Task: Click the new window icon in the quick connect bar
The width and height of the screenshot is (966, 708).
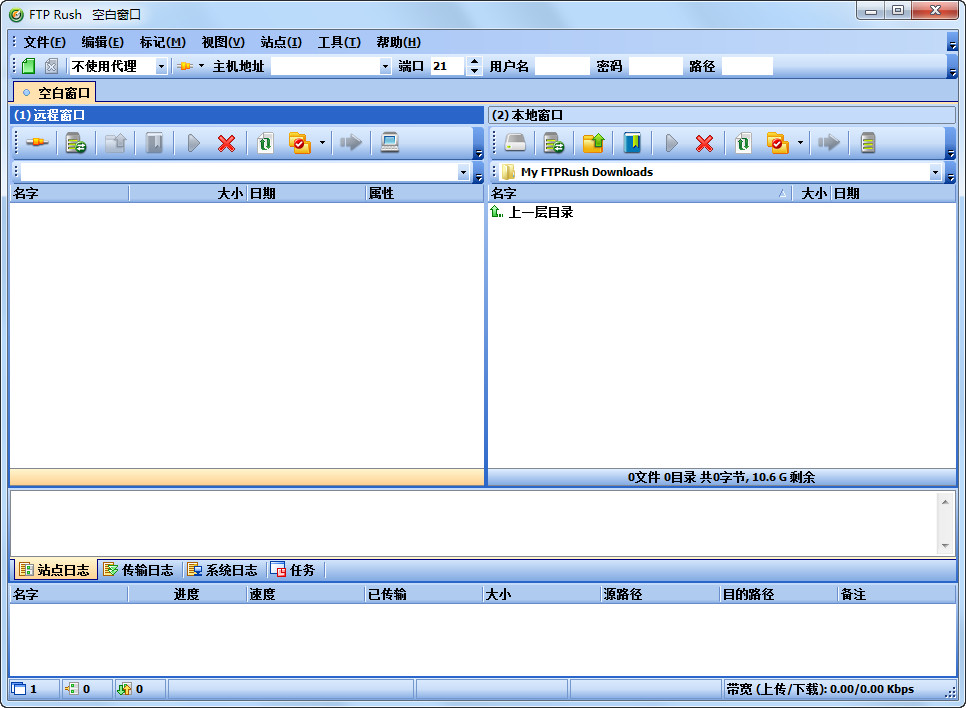Action: [x=28, y=66]
